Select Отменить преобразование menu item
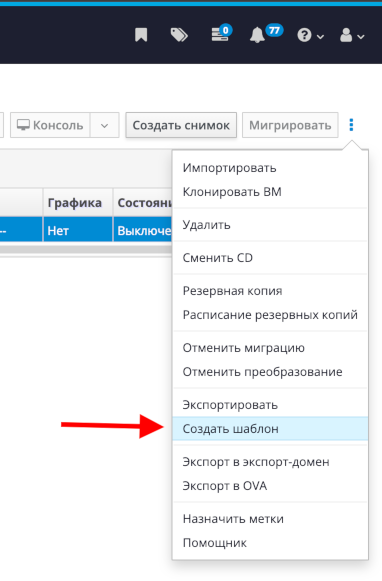The height and width of the screenshot is (581, 382). 270,372
